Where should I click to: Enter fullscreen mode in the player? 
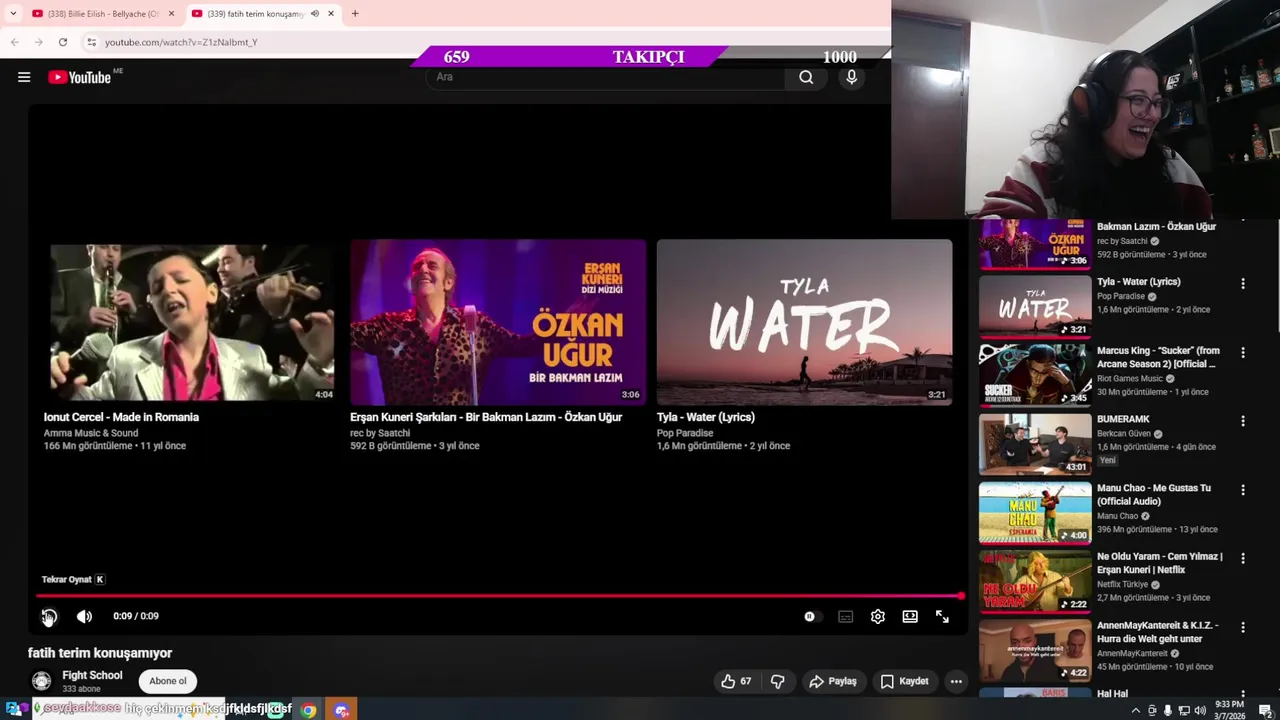pos(942,617)
